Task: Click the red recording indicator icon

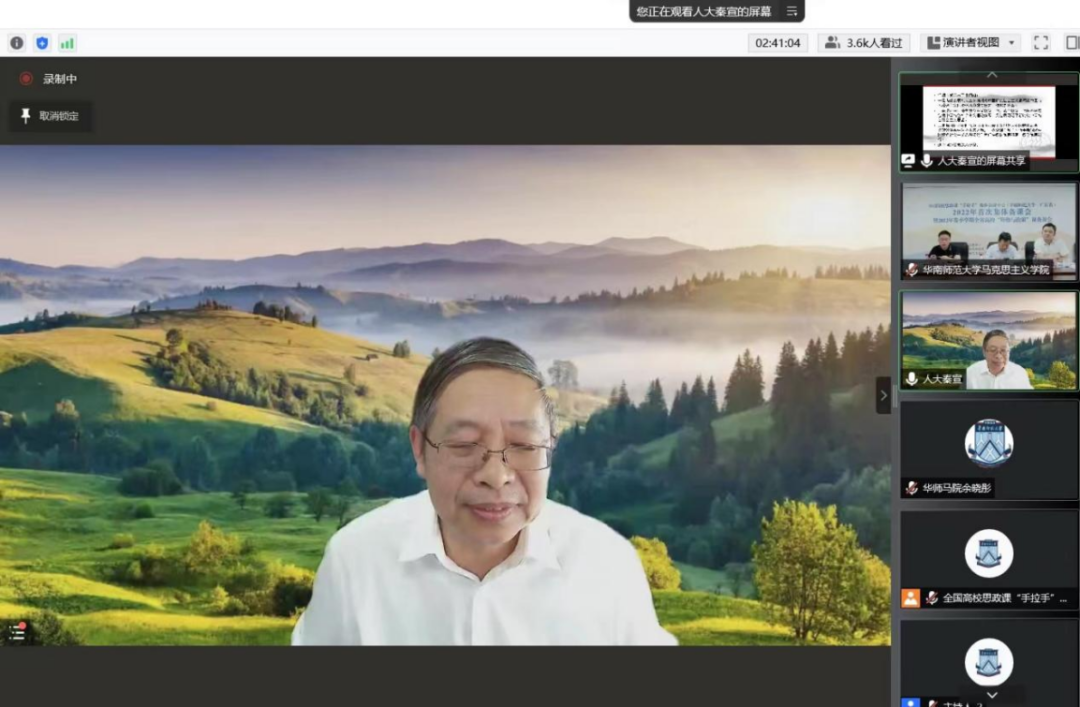Action: 26,79
